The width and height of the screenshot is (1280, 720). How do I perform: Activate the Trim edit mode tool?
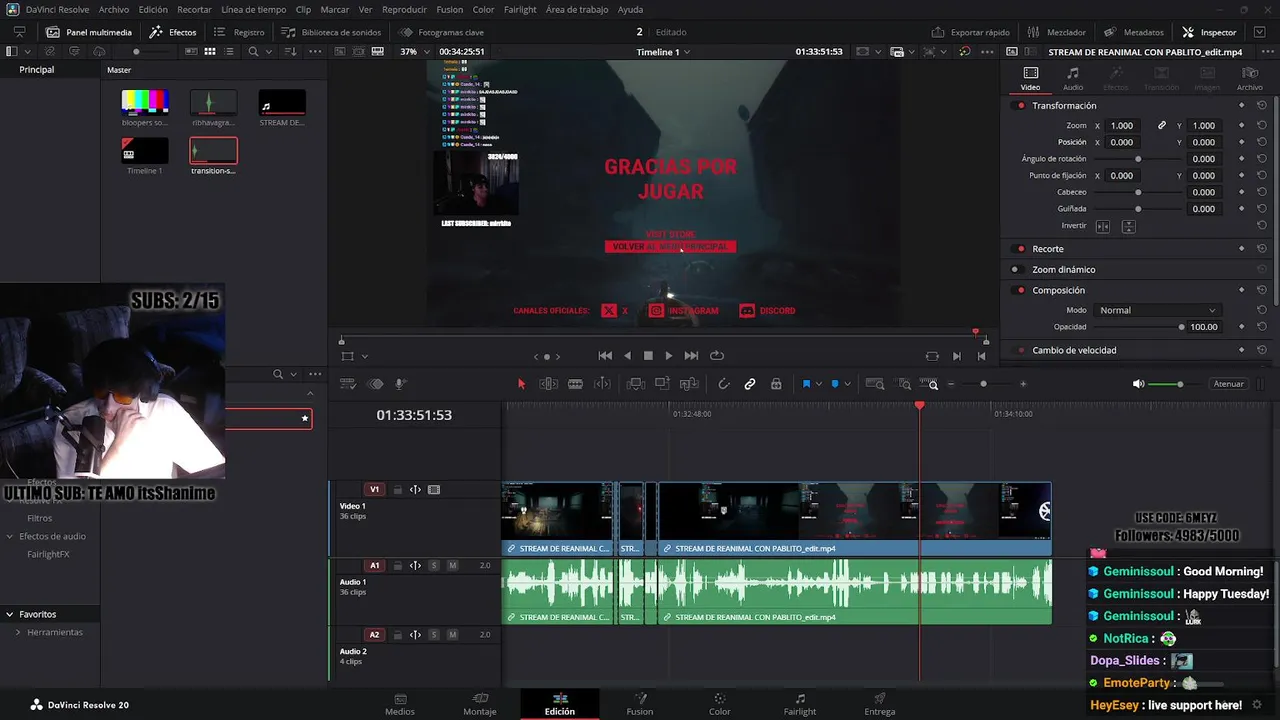tap(549, 384)
